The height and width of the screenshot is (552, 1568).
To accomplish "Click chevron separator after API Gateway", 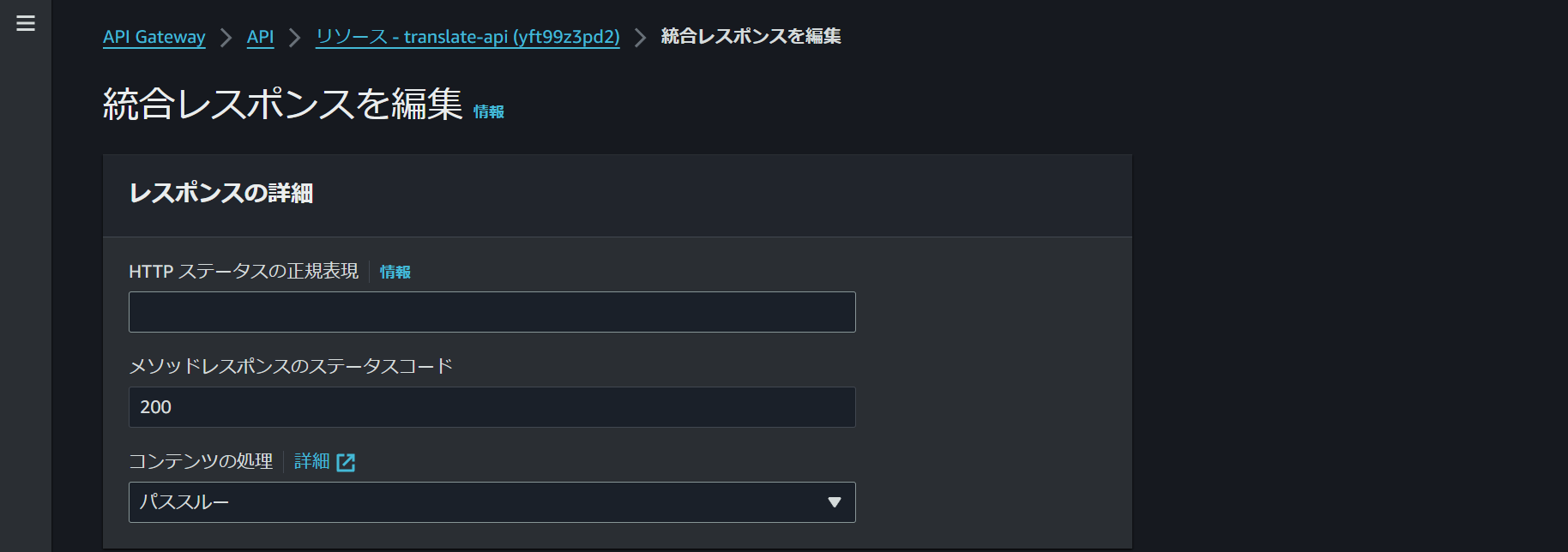I will pyautogui.click(x=226, y=38).
